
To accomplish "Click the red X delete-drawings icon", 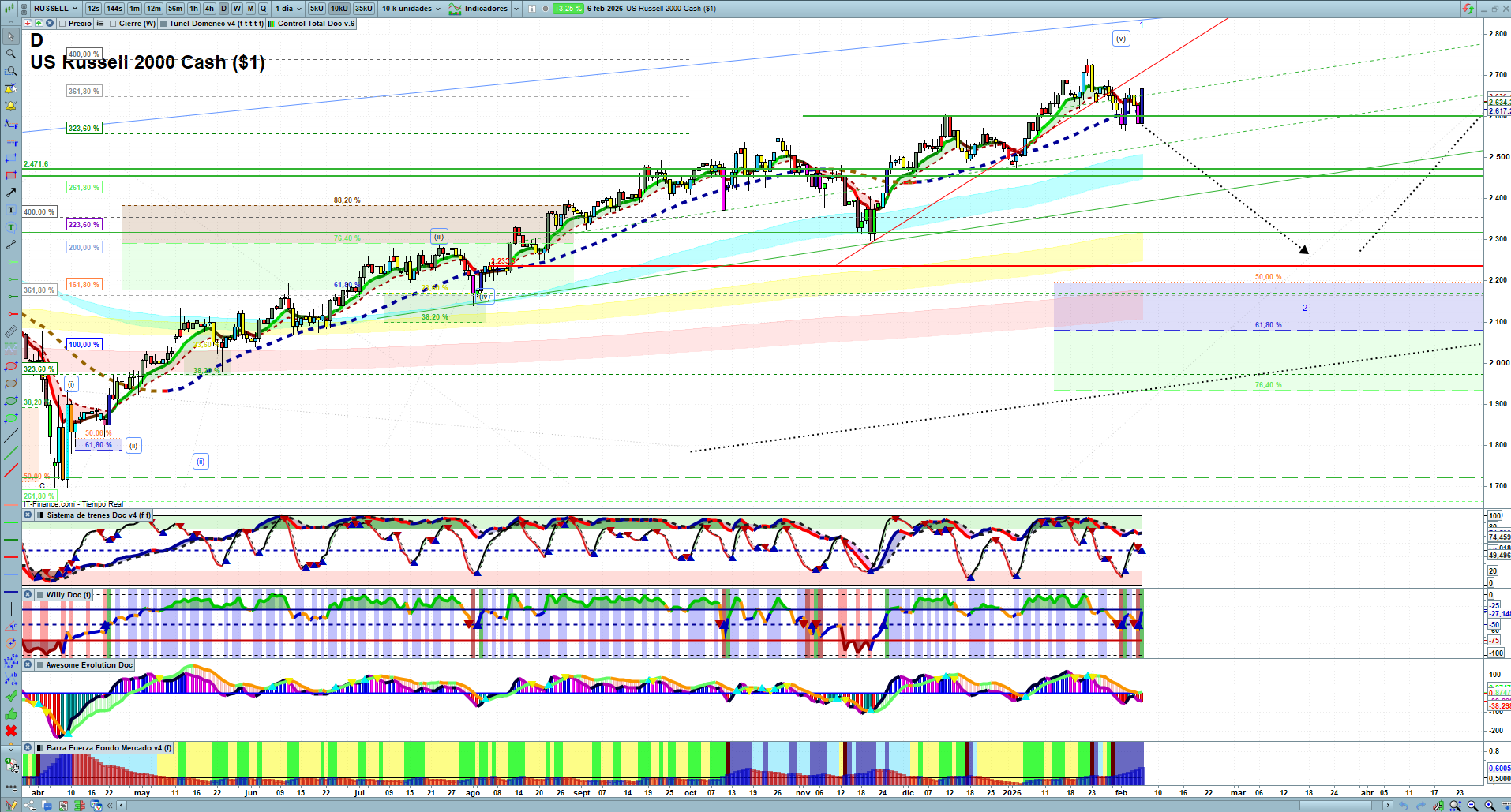I will click(11, 731).
